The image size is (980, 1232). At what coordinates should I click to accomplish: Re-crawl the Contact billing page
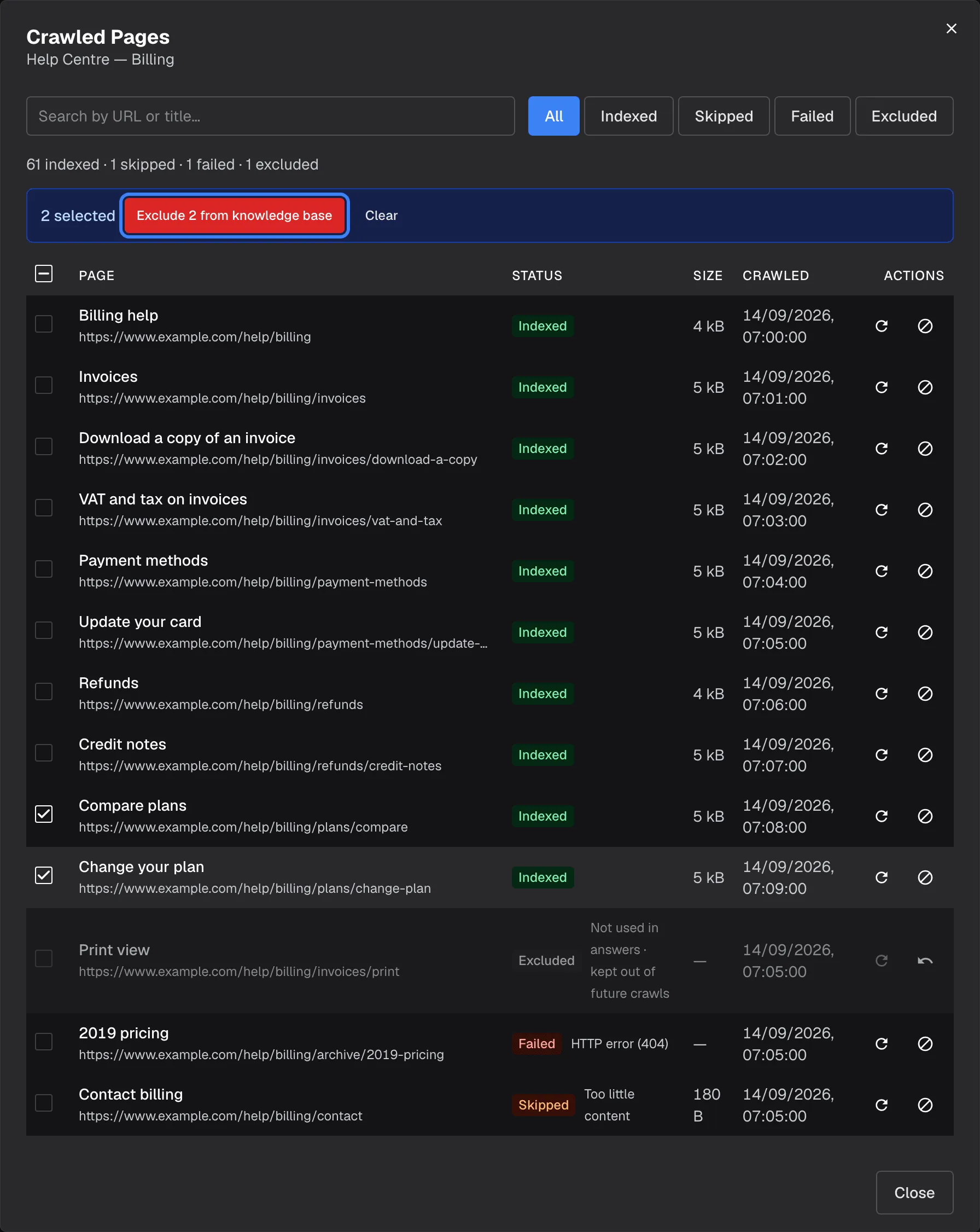pyautogui.click(x=881, y=1105)
